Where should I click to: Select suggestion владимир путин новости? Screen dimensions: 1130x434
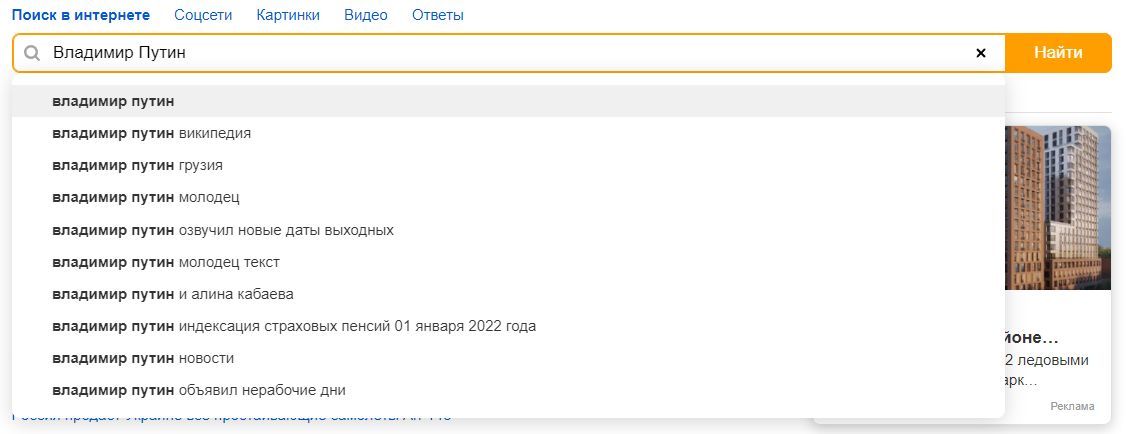[143, 358]
